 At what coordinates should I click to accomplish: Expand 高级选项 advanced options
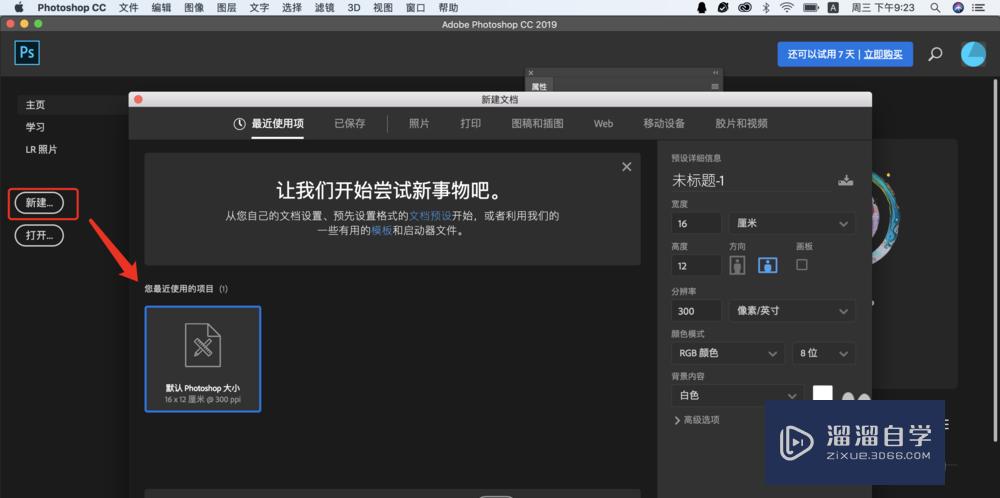(x=697, y=420)
